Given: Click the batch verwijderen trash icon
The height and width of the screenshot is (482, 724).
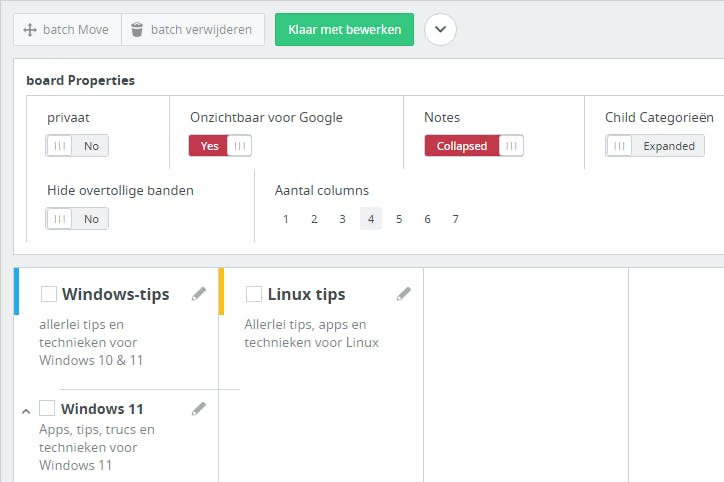Looking at the screenshot, I should (x=137, y=30).
